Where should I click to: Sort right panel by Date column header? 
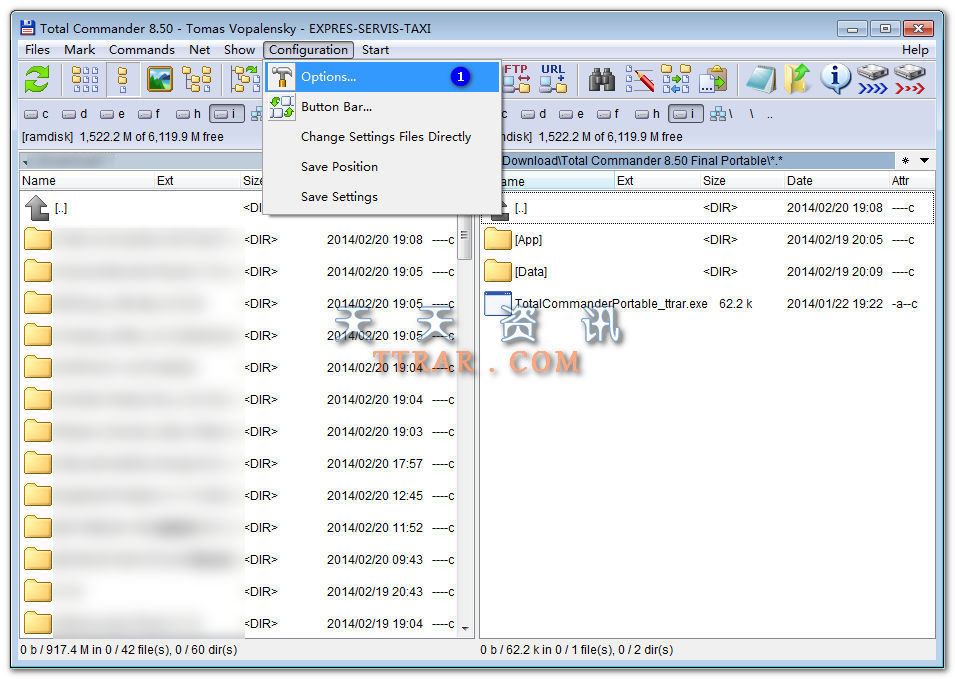coord(799,181)
